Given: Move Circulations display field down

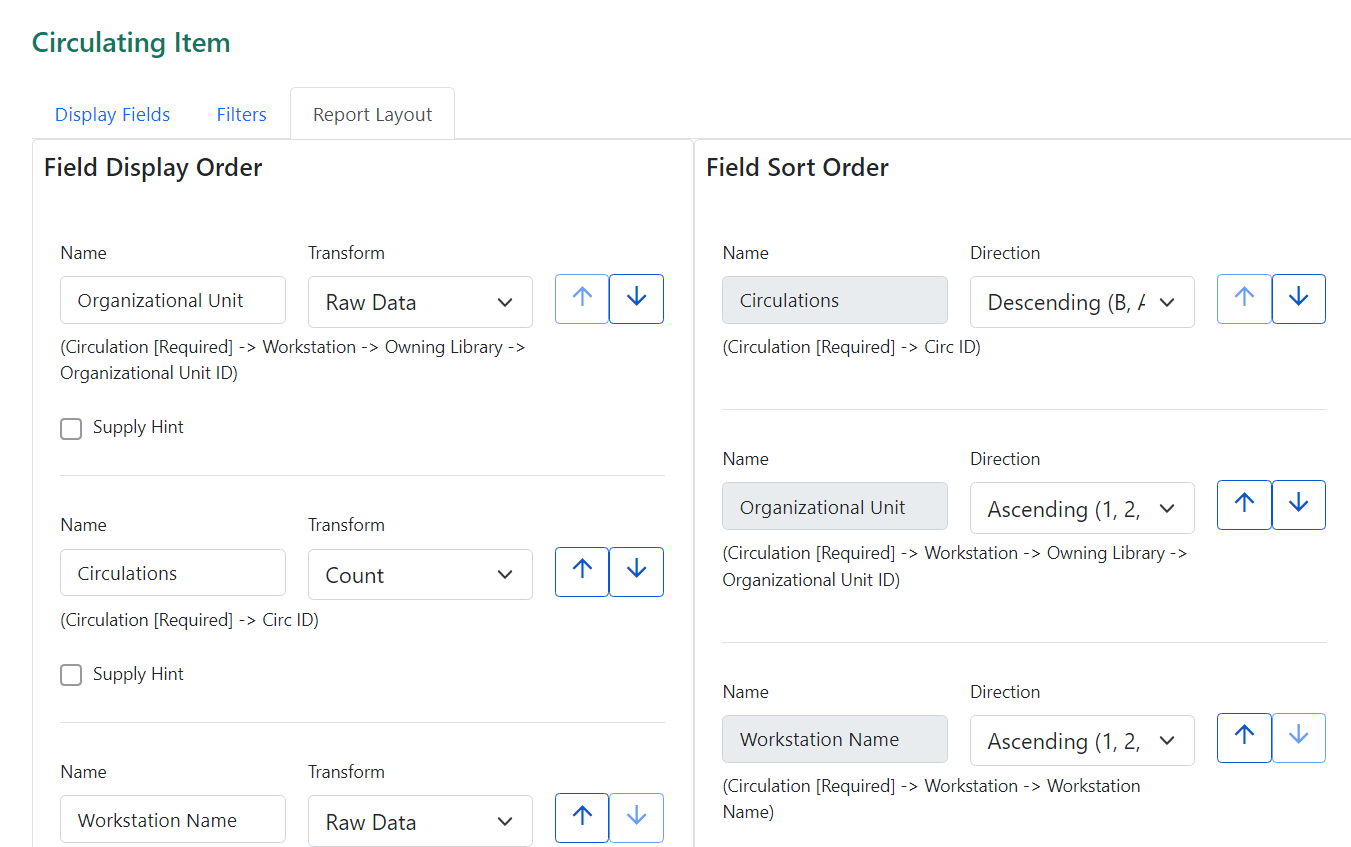Looking at the screenshot, I should (636, 571).
